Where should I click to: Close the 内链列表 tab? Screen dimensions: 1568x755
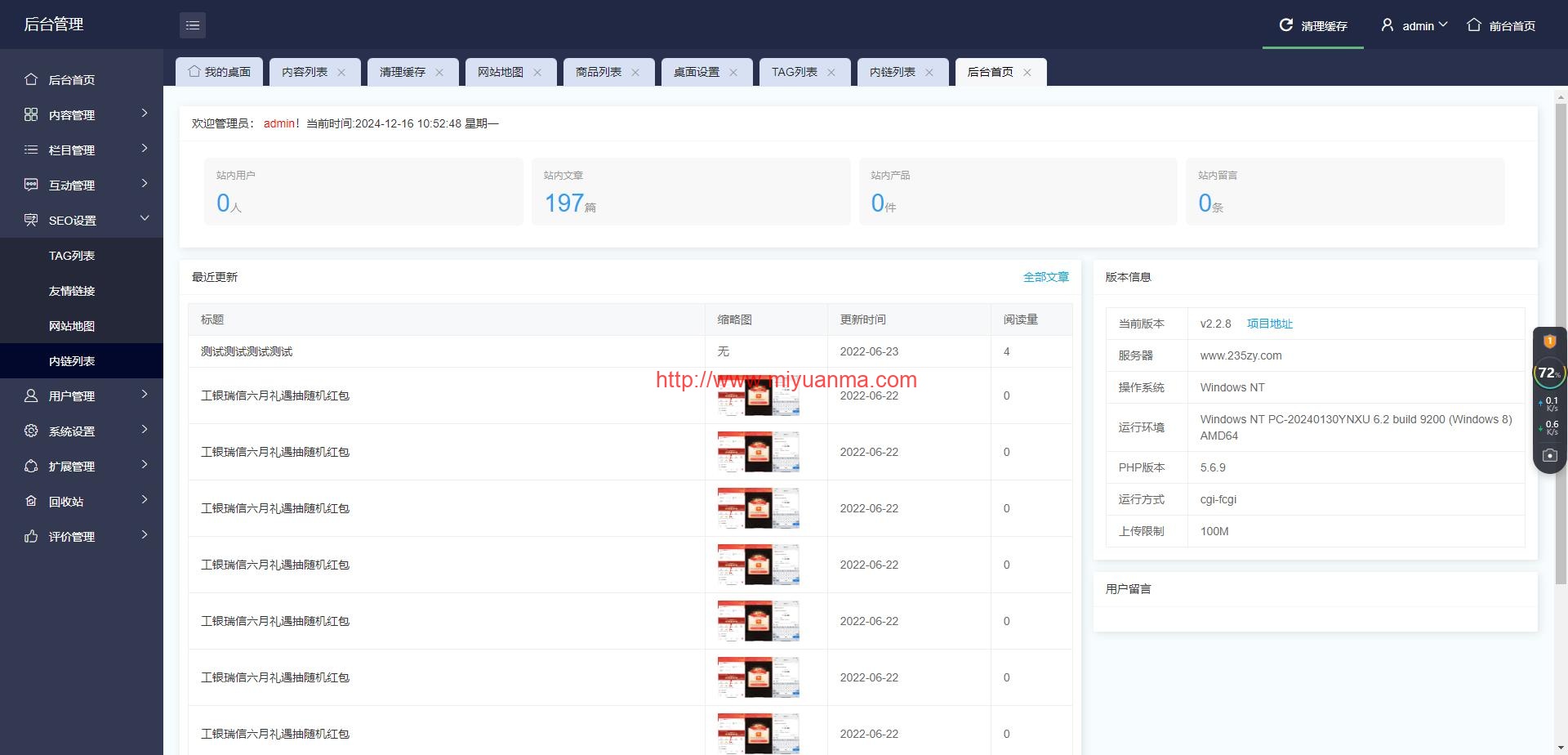pos(929,73)
